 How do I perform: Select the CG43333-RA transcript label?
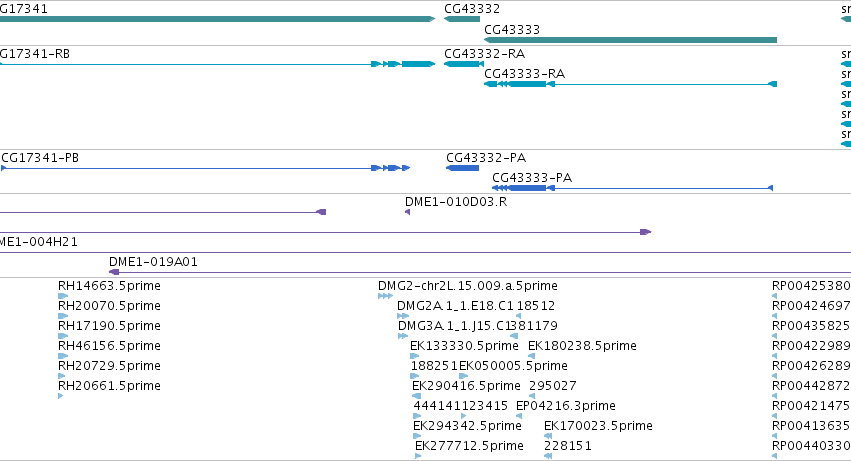tap(524, 74)
